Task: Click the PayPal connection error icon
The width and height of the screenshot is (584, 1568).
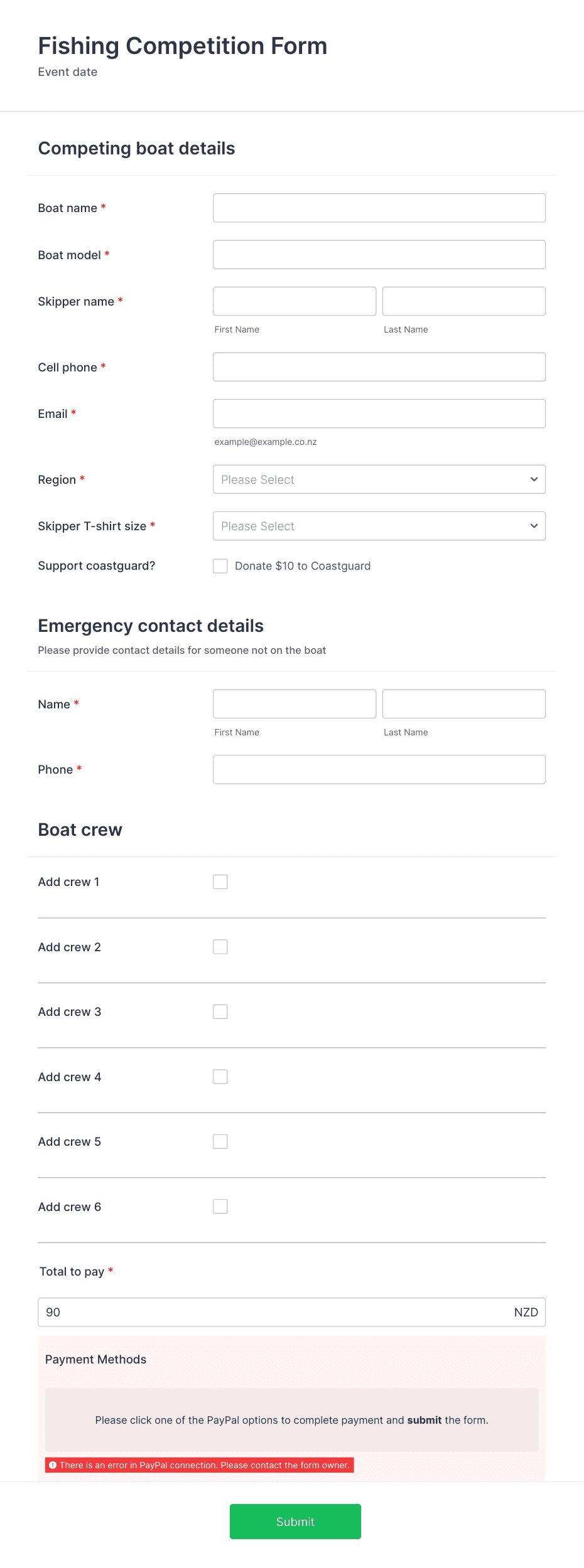Action: point(53,1465)
